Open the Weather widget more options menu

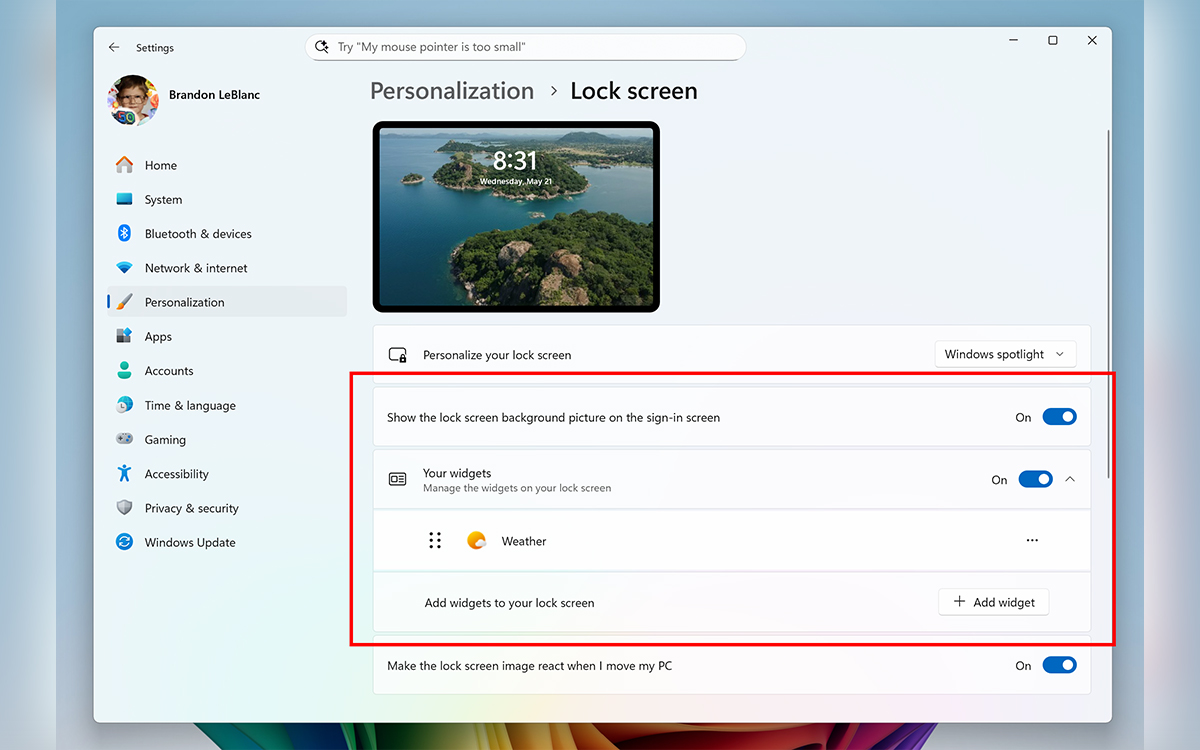coord(1032,541)
